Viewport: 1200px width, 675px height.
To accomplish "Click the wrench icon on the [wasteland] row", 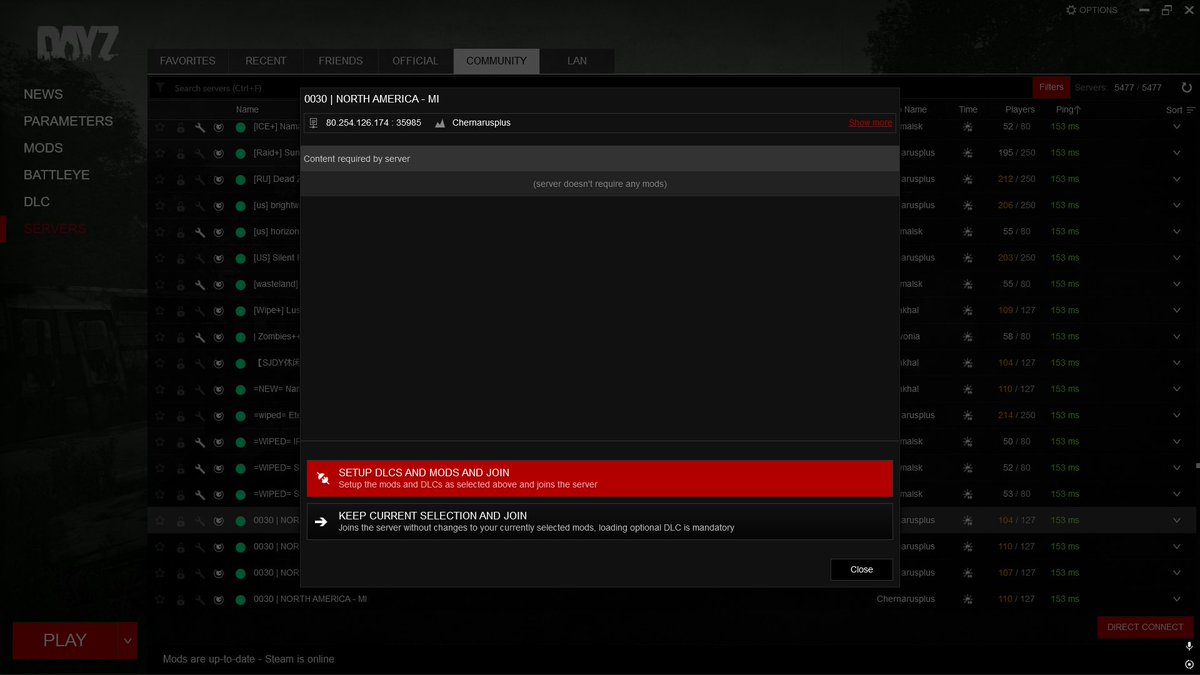I will pyautogui.click(x=200, y=284).
